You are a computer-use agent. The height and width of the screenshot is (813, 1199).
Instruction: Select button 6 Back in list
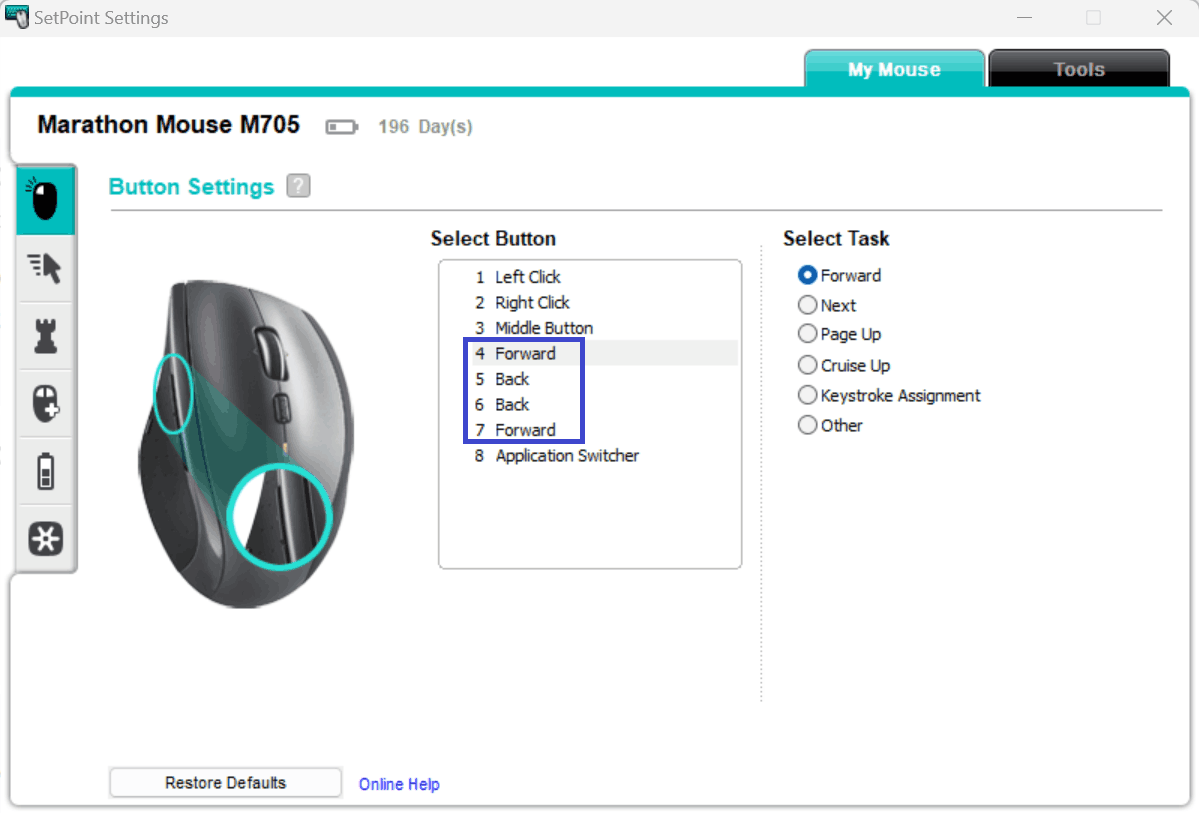click(590, 404)
